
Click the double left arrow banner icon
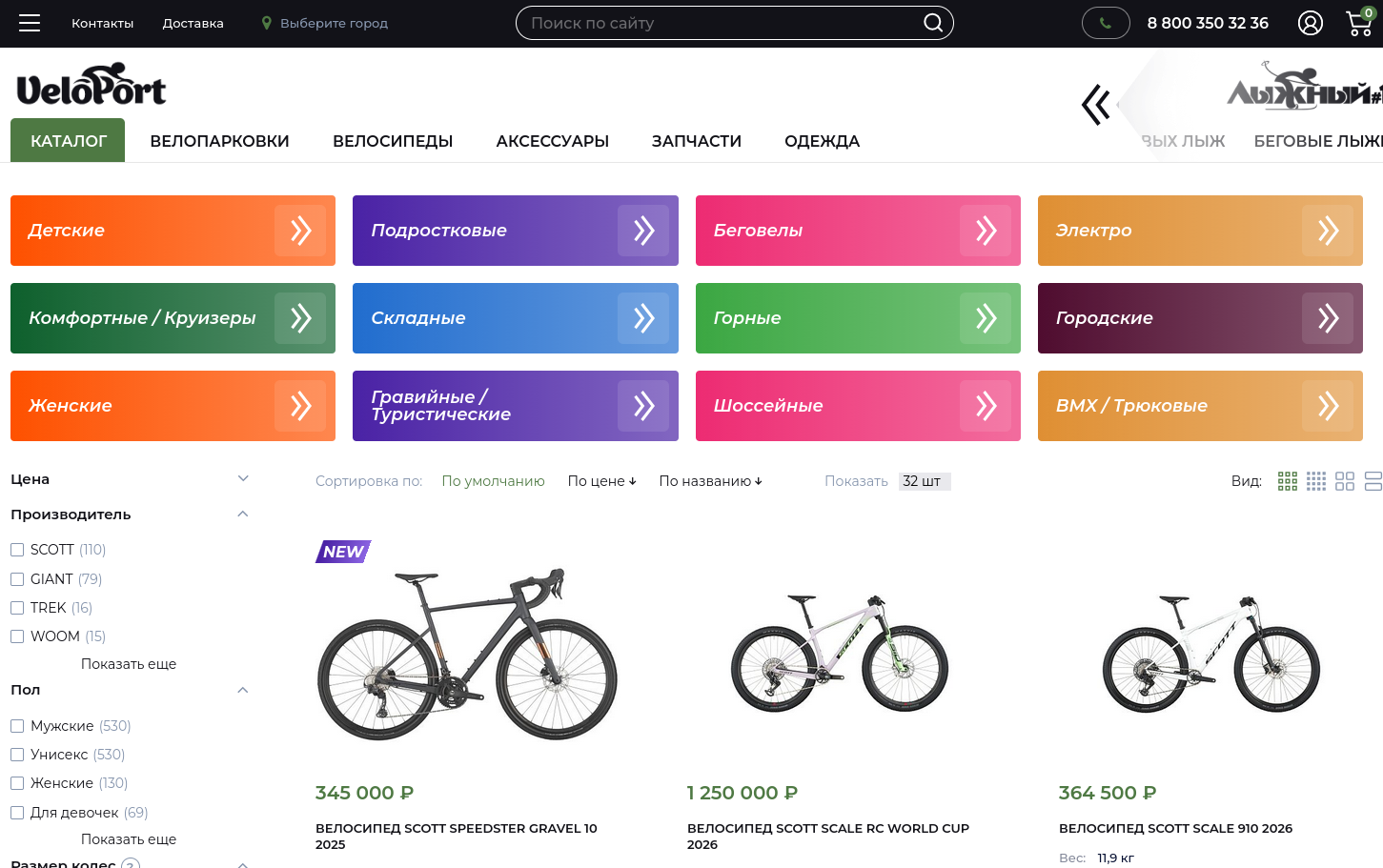pos(1096,105)
